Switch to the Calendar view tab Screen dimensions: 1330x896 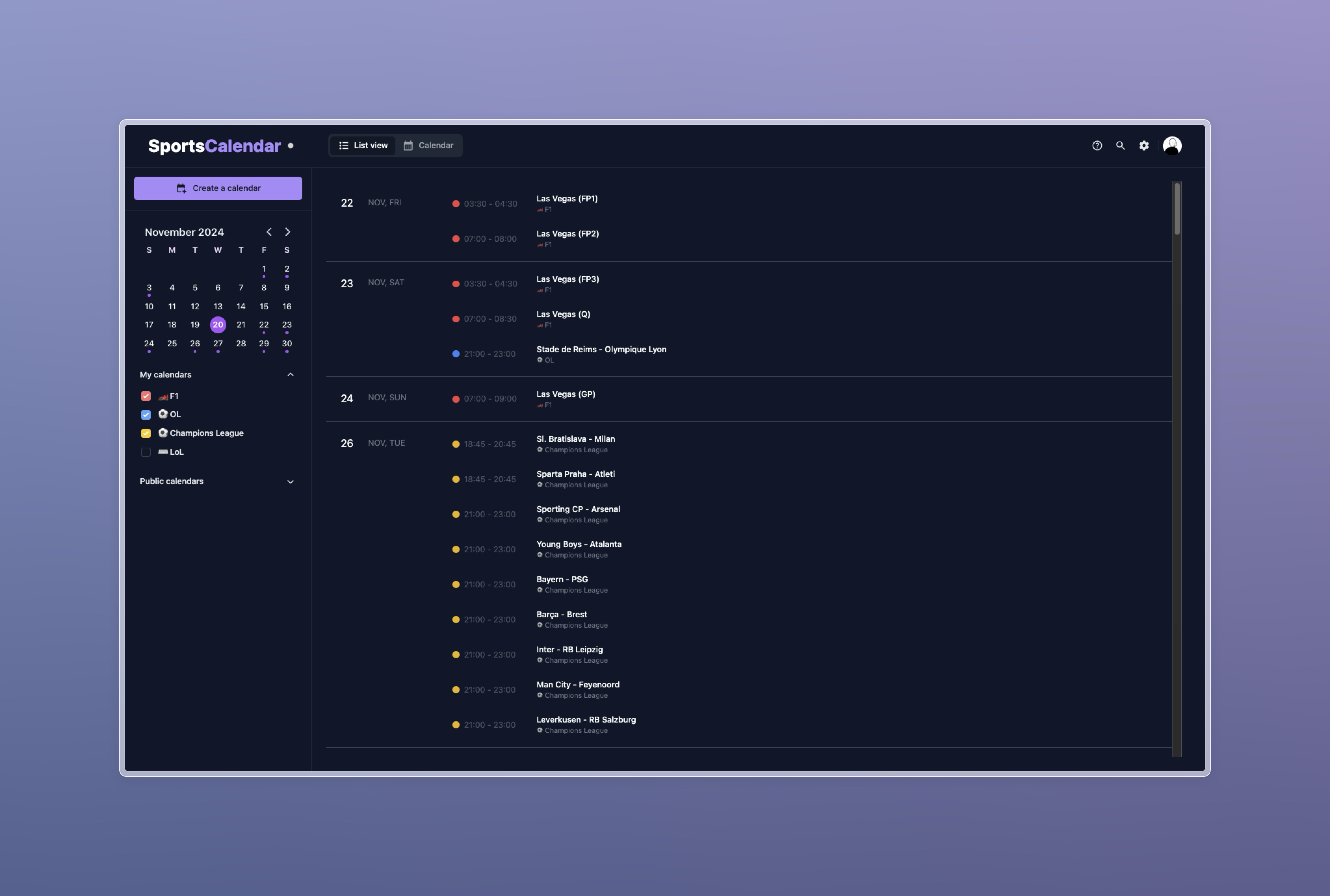(x=429, y=145)
